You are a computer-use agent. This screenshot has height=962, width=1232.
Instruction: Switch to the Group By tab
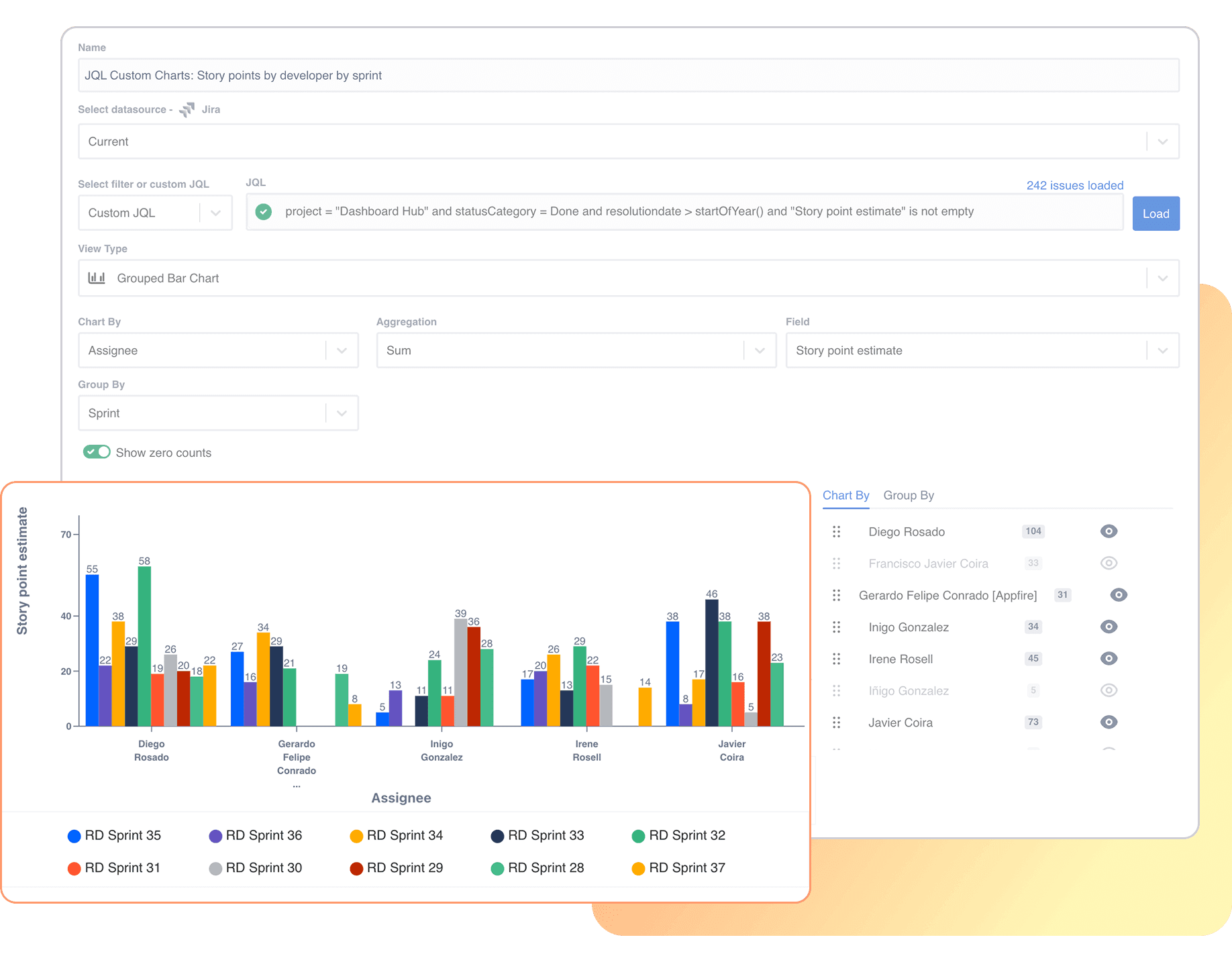click(x=909, y=495)
